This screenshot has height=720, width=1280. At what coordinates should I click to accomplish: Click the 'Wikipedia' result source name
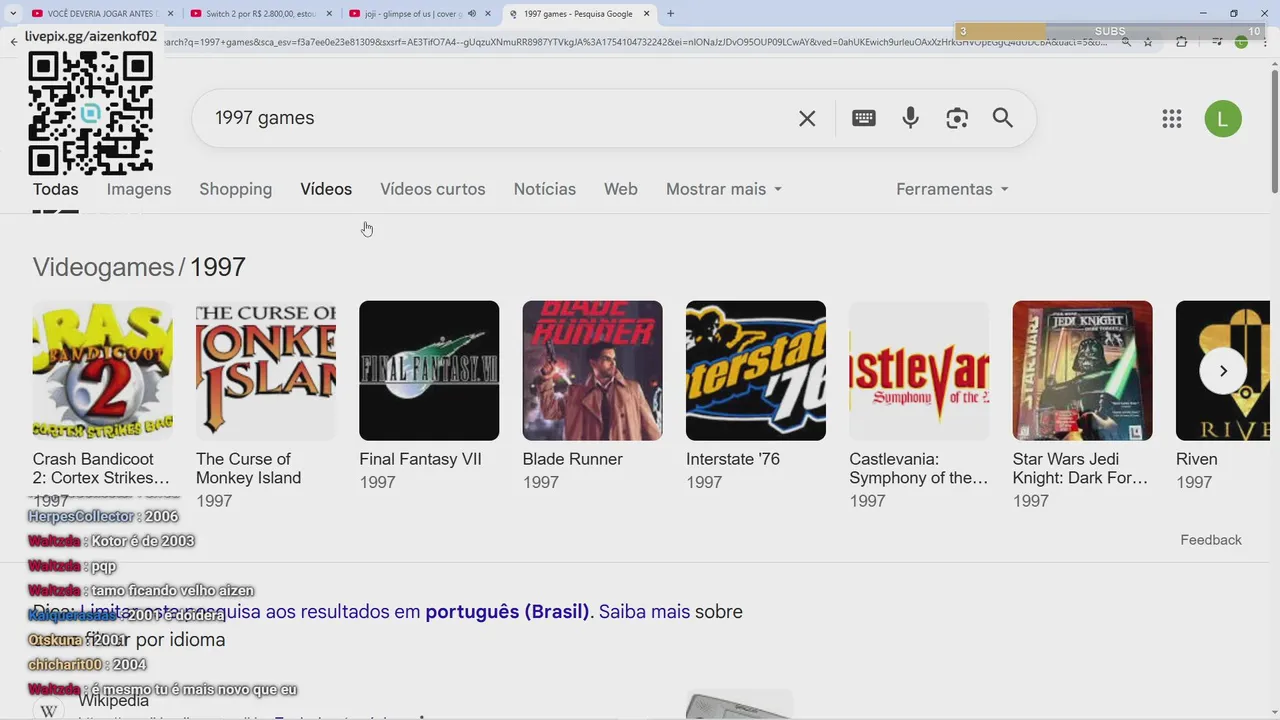(113, 701)
